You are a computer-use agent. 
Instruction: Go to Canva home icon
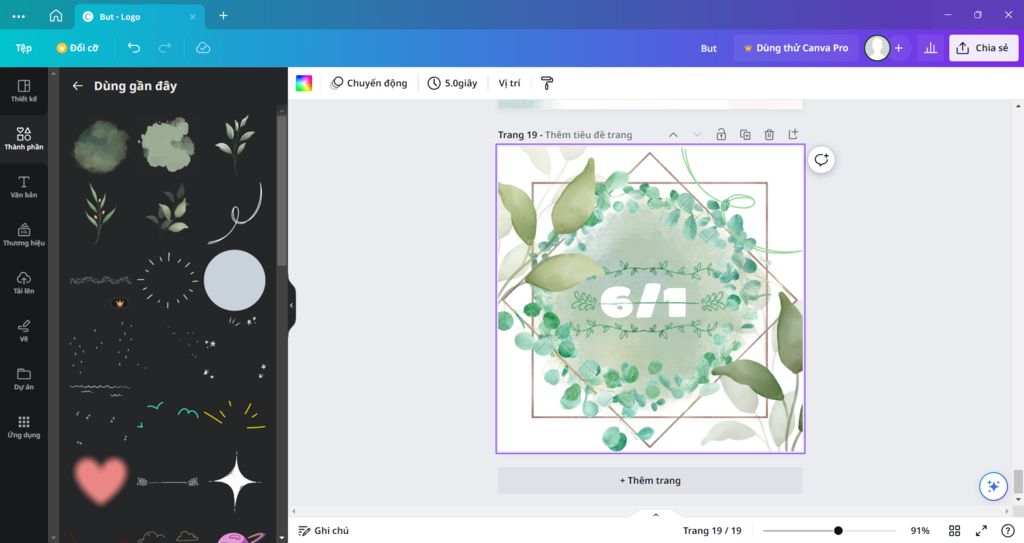coord(56,16)
